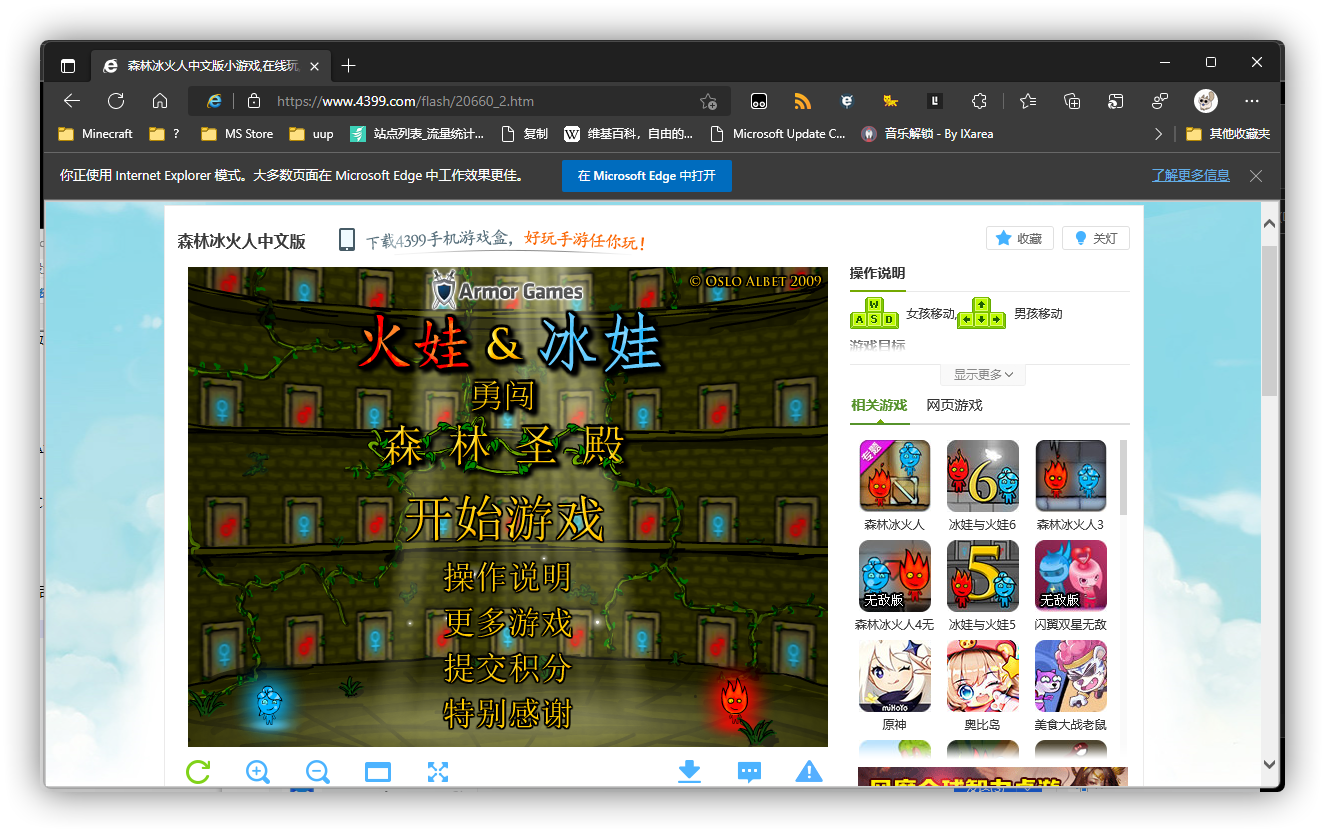Click the page's vertical scrollbar thumb

pyautogui.click(x=1270, y=320)
